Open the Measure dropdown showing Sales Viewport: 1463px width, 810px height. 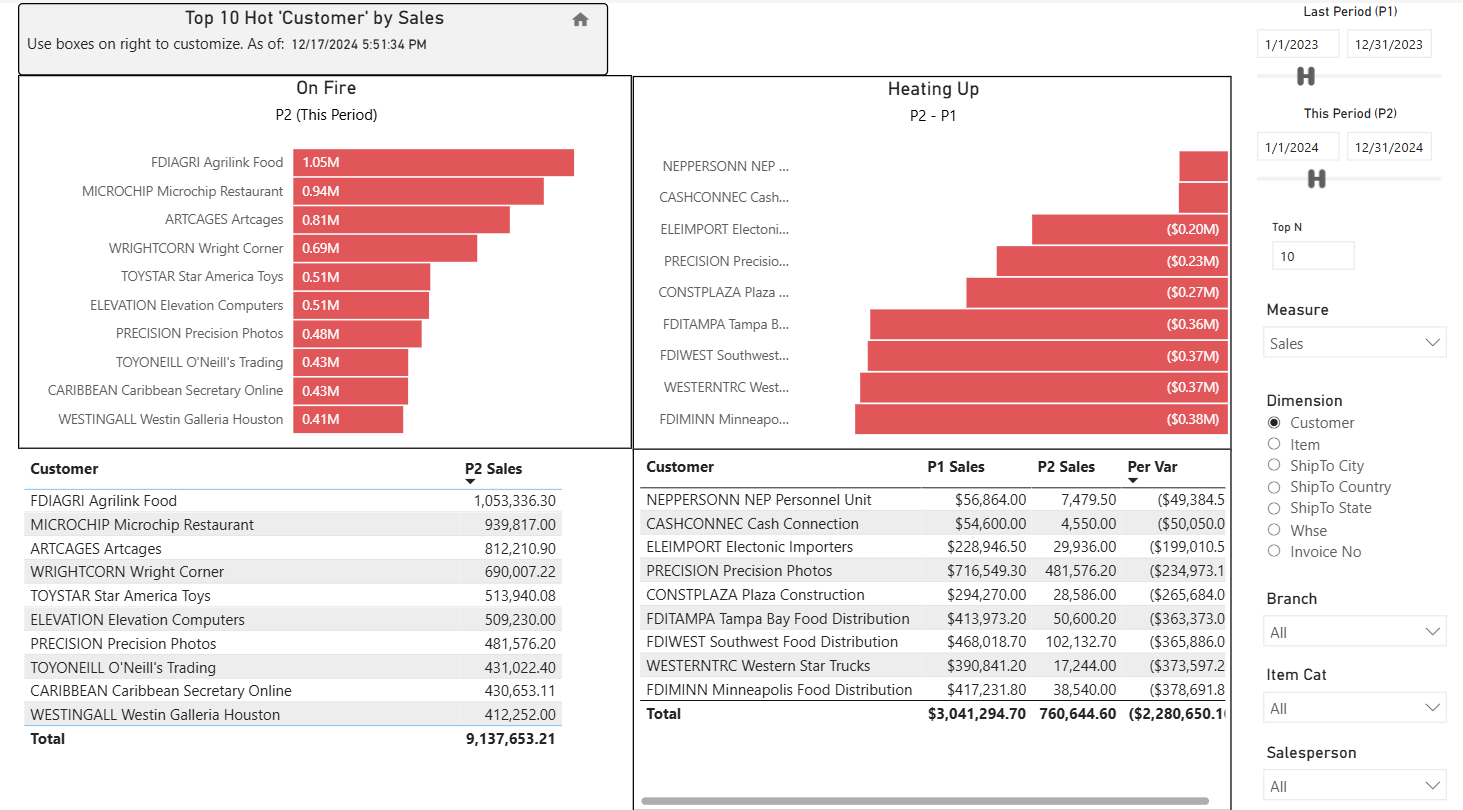click(x=1355, y=343)
